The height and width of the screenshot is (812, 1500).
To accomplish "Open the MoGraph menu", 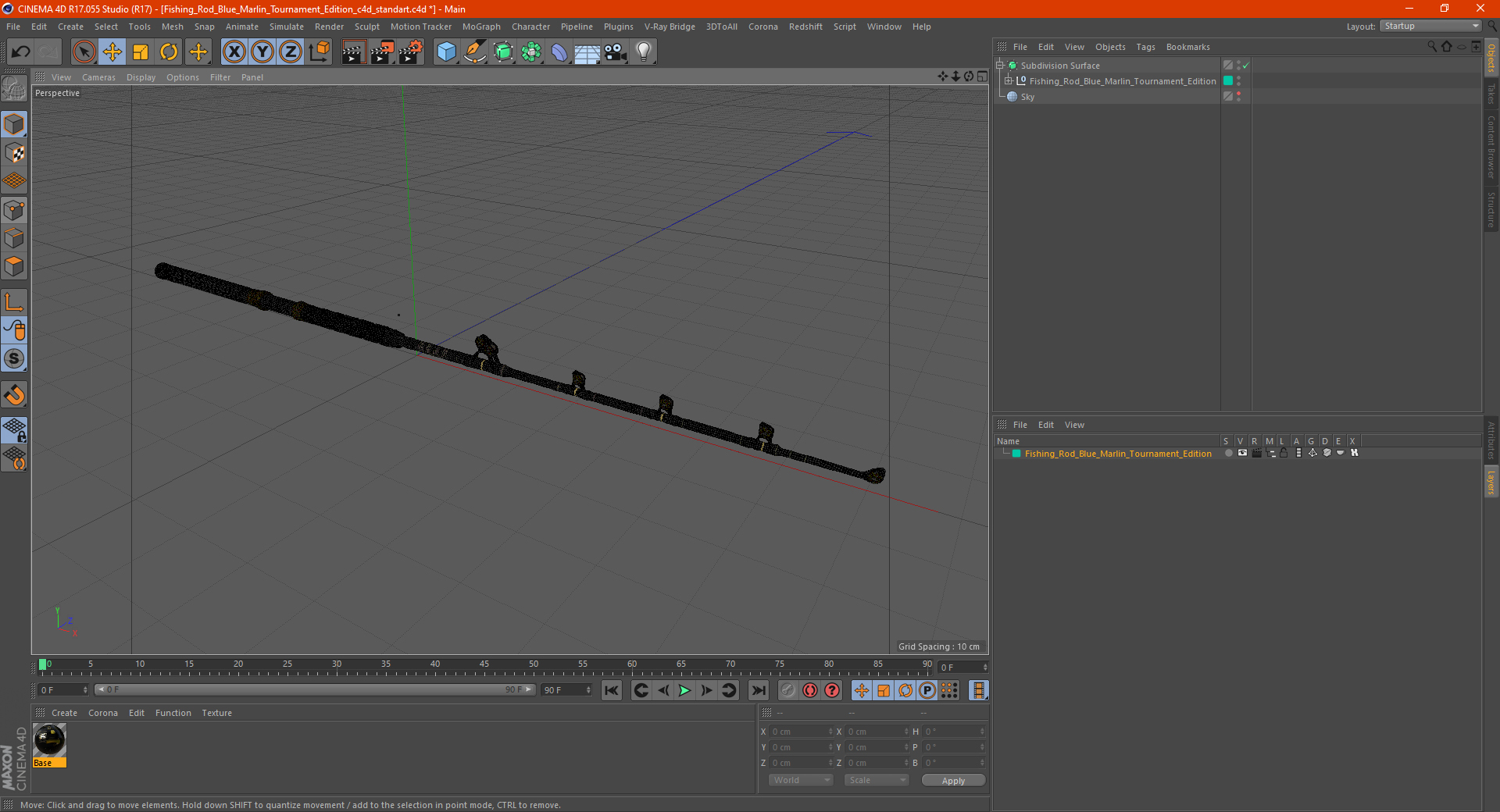I will pos(481,27).
